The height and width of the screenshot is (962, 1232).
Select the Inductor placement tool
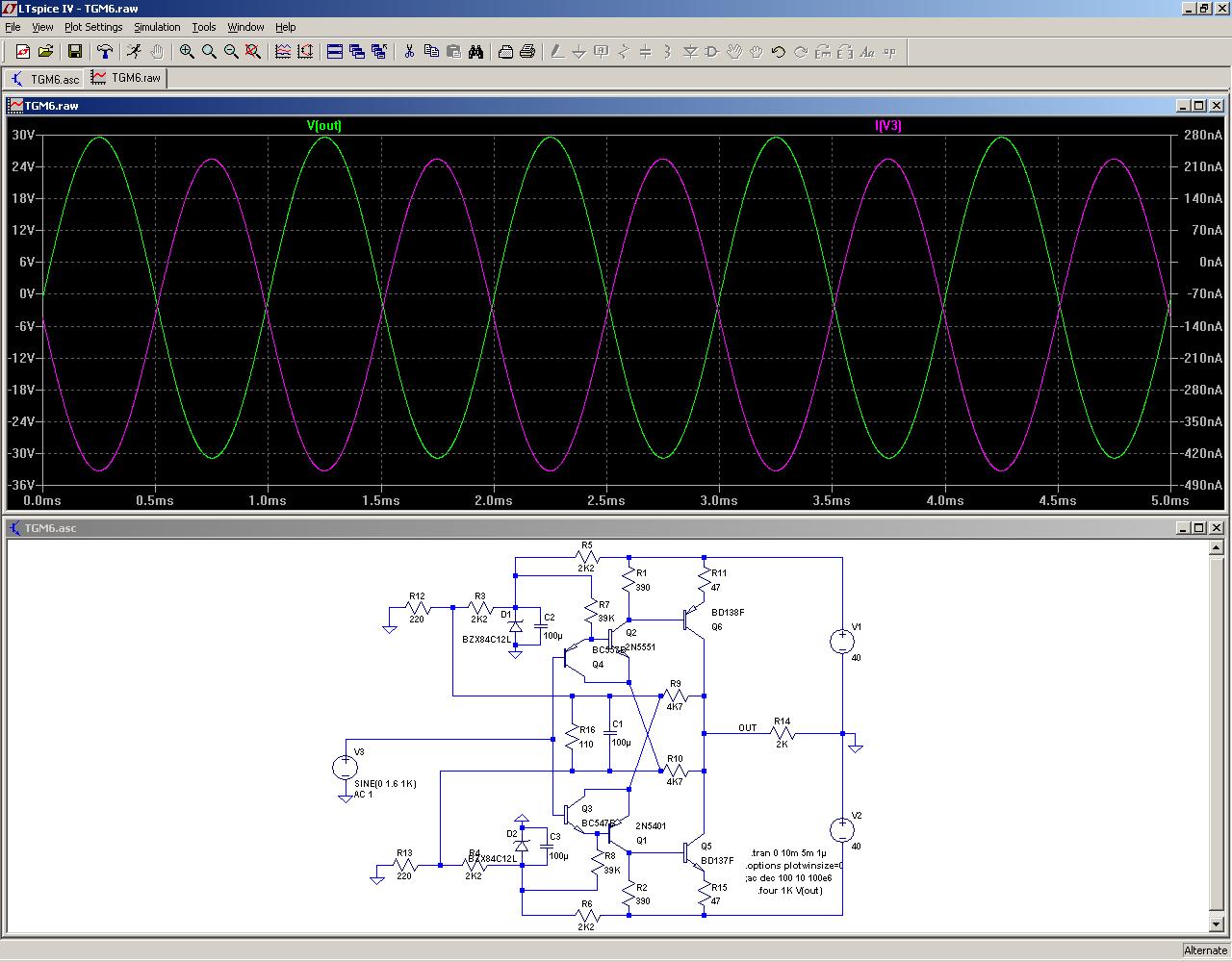pos(668,52)
